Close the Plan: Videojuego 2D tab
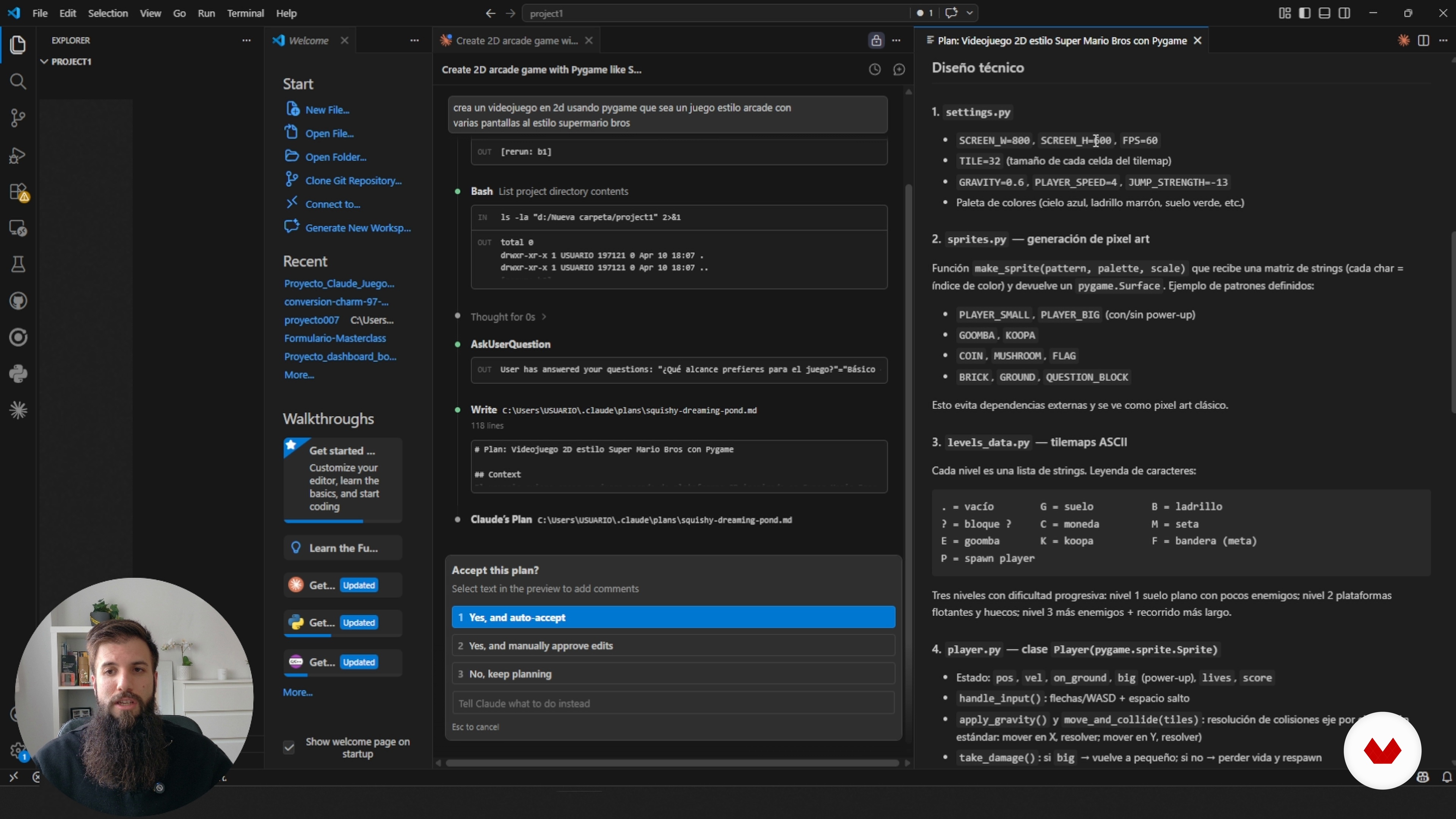This screenshot has height=819, width=1456. click(x=1197, y=40)
